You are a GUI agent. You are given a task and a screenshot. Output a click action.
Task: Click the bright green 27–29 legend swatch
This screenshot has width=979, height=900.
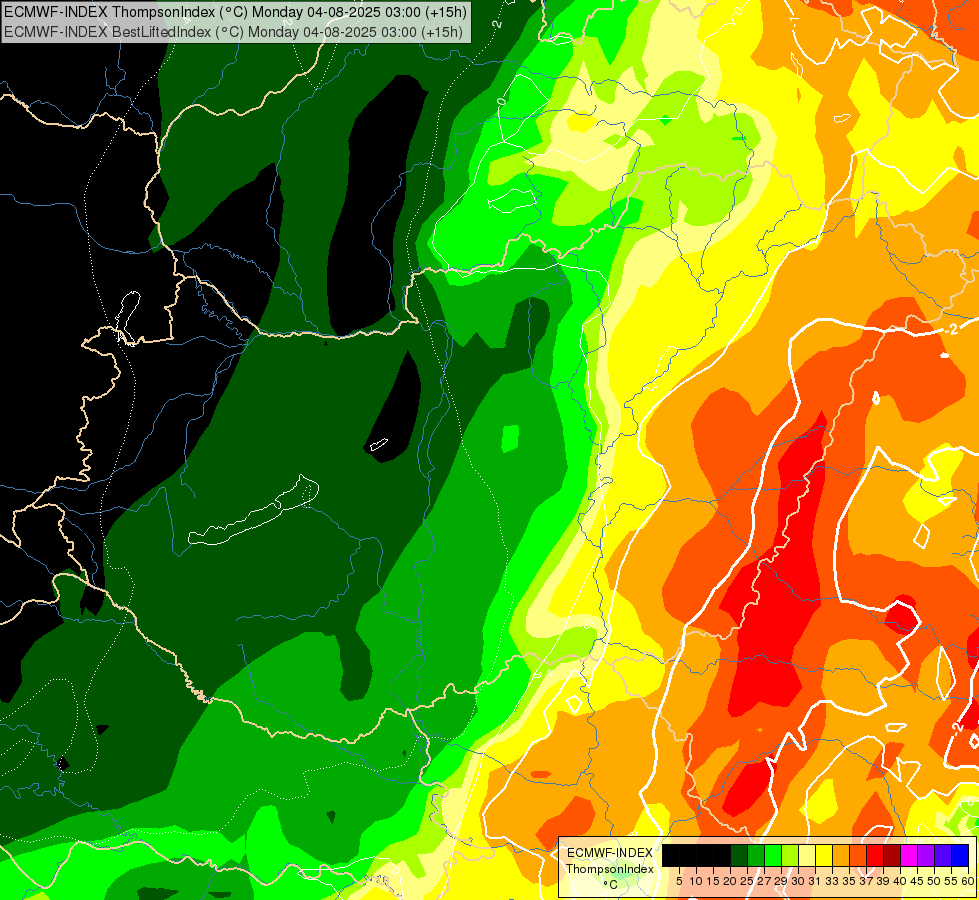click(773, 855)
